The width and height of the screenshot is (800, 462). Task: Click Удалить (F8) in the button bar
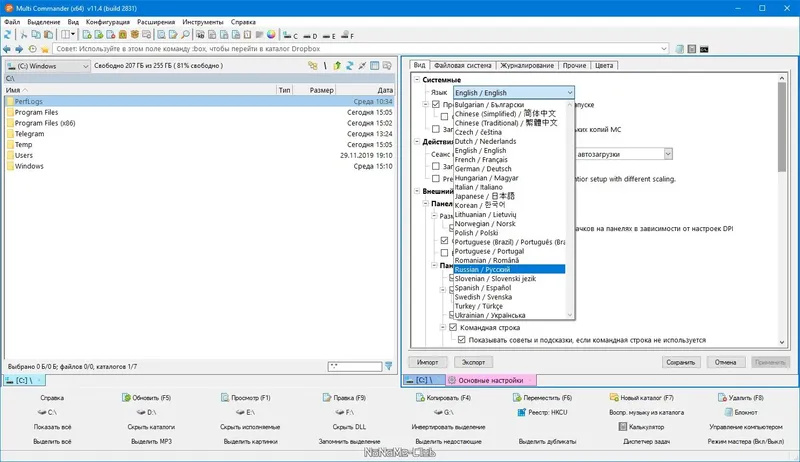coord(740,398)
